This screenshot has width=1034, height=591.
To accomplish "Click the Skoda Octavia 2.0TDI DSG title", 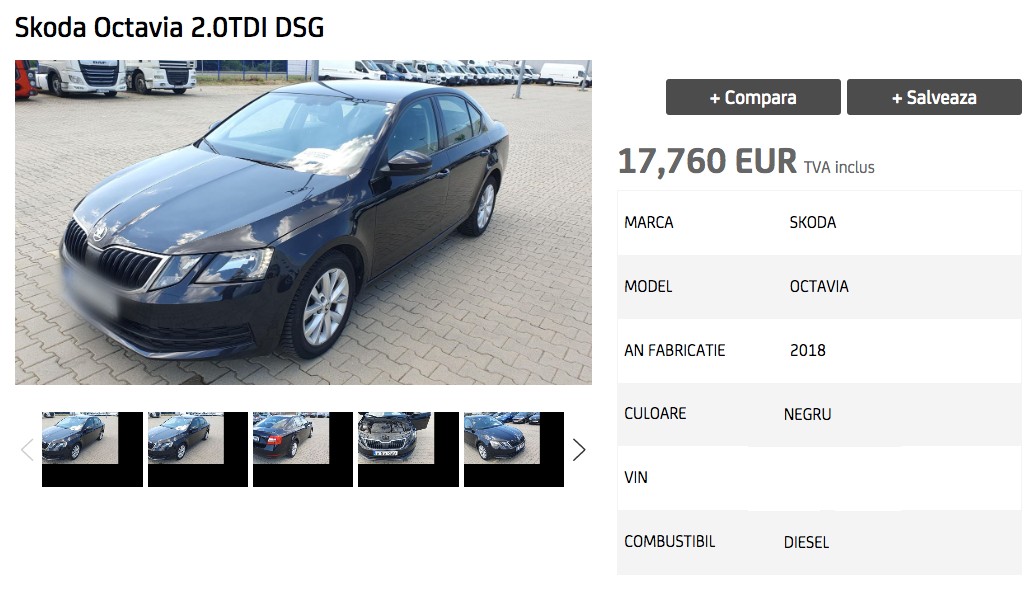I will coord(169,28).
